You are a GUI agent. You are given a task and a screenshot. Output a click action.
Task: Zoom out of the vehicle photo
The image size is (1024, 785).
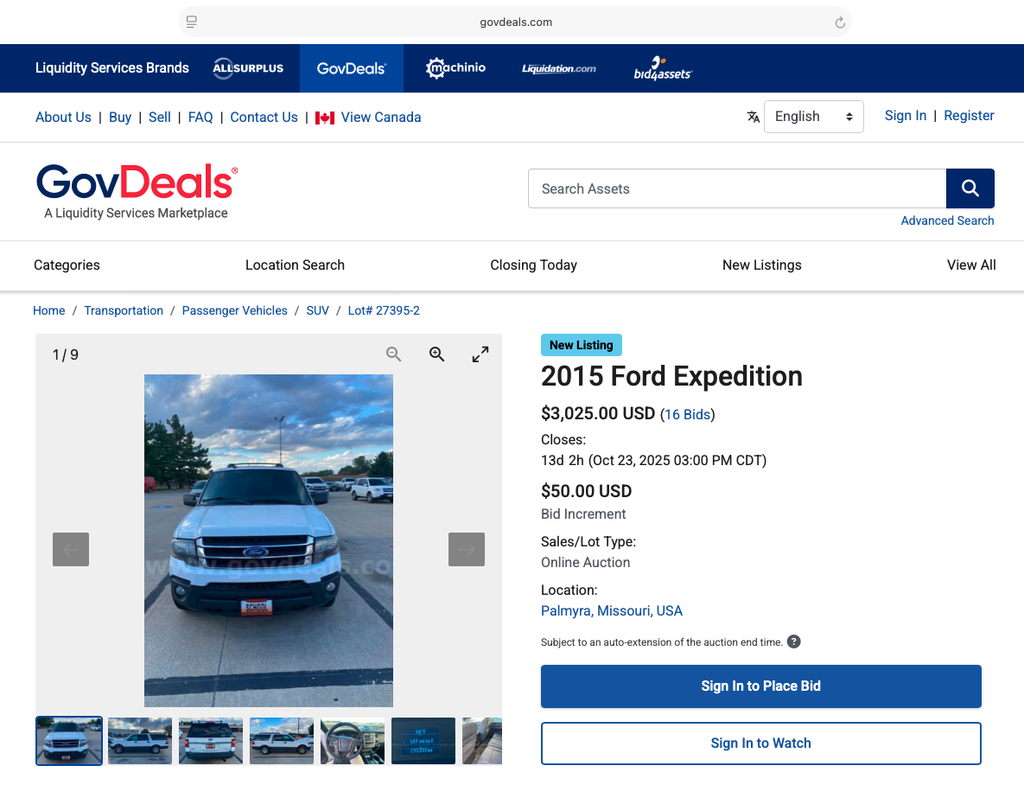394,354
